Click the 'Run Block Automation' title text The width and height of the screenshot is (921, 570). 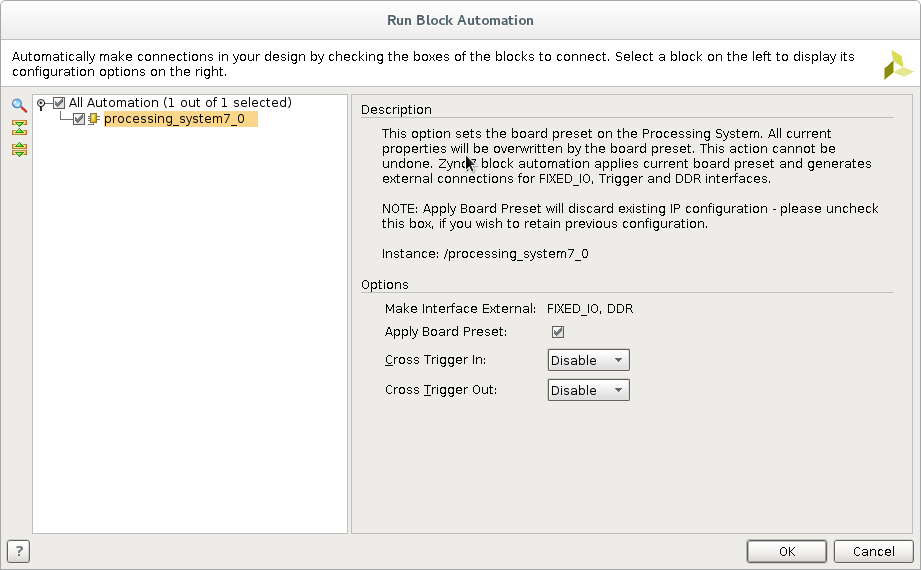point(460,20)
